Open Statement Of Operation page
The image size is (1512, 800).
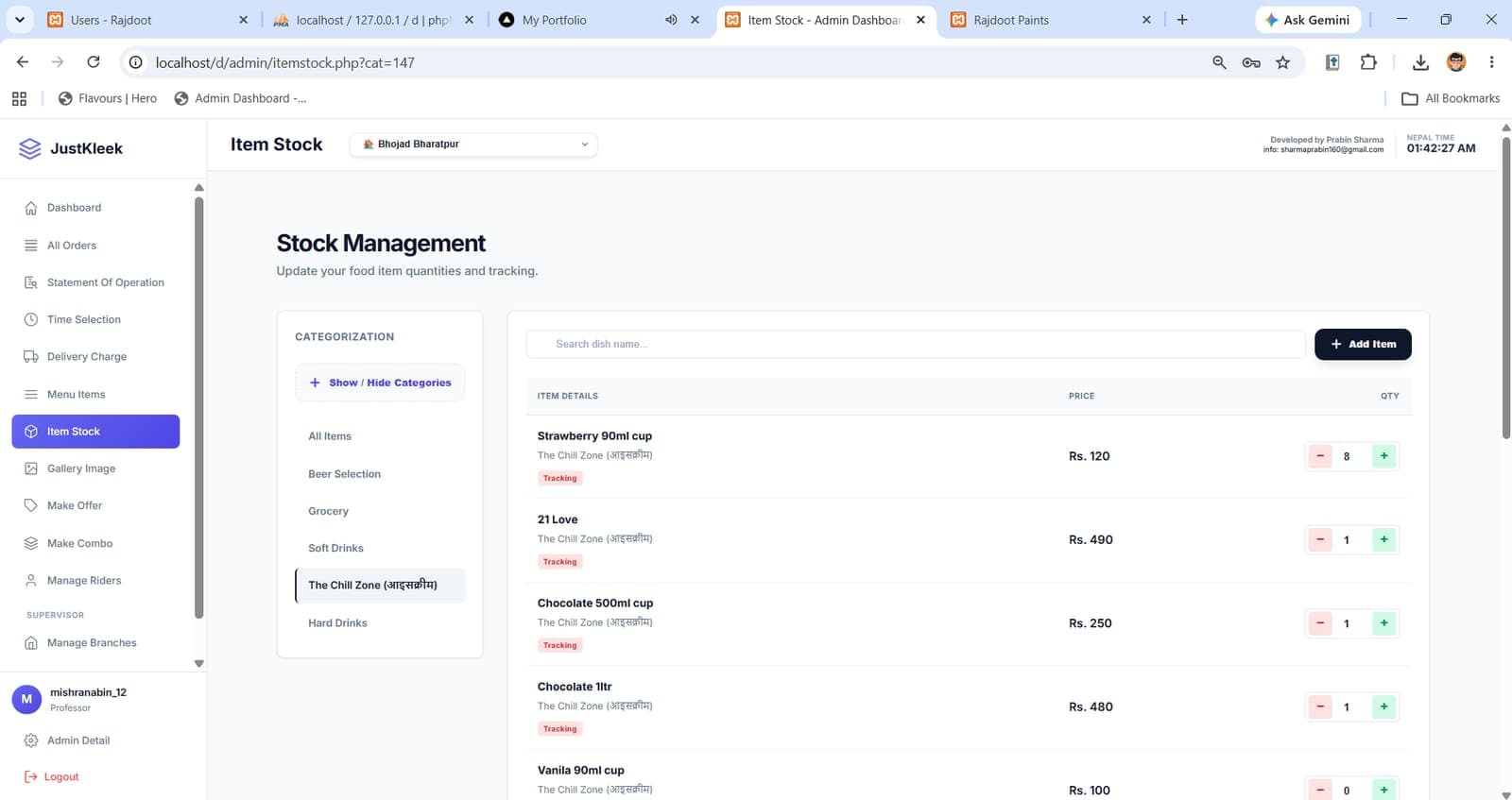pyautogui.click(x=95, y=282)
